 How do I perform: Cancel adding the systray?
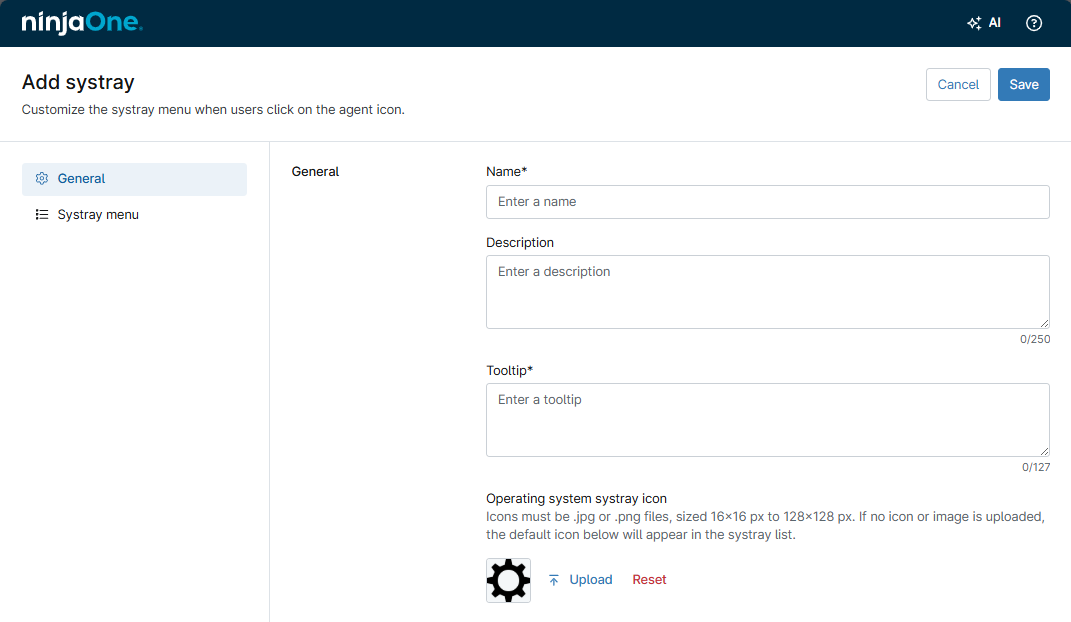[958, 84]
